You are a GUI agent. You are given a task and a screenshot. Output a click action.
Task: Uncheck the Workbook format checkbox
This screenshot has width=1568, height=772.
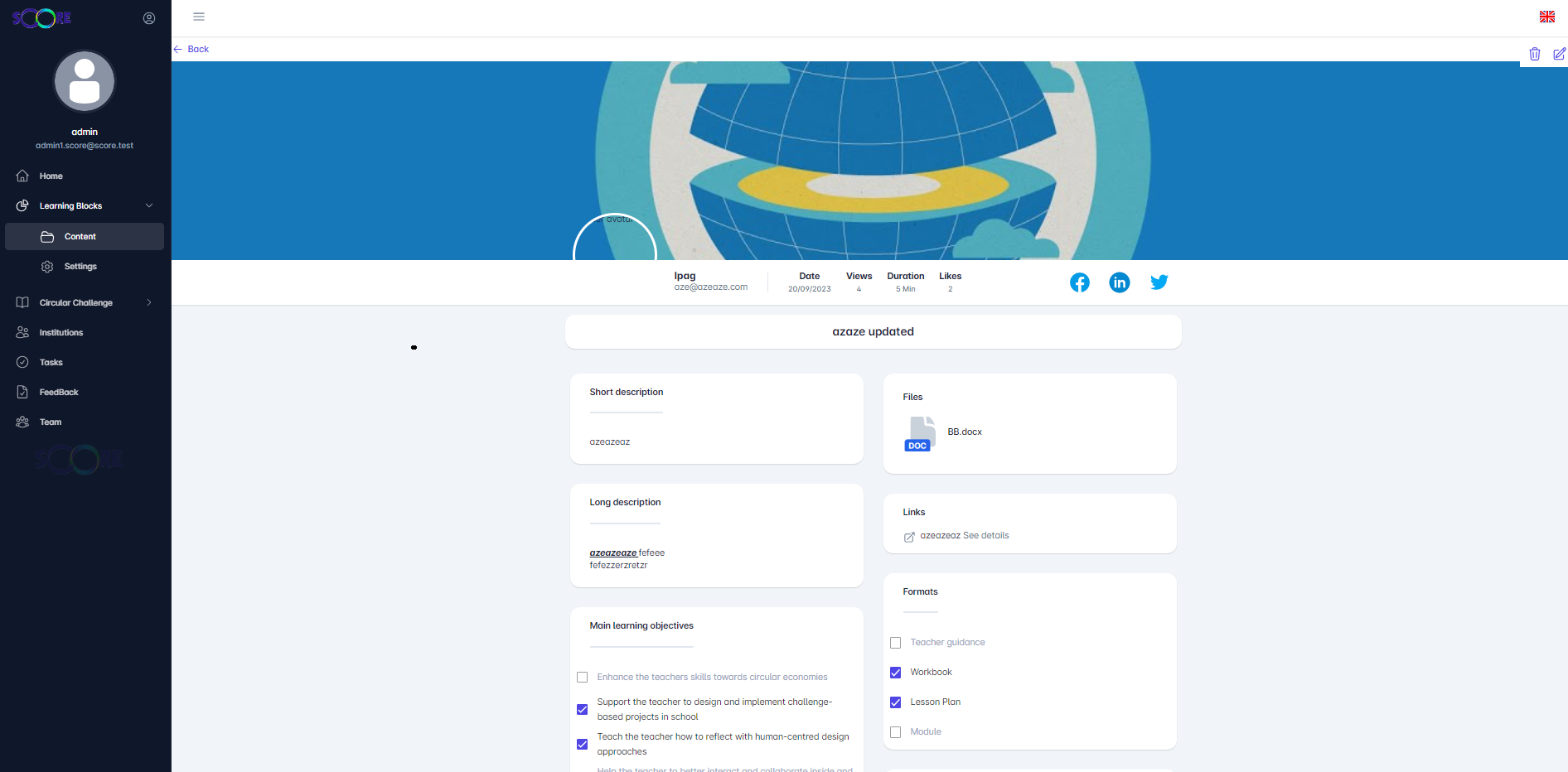point(895,673)
